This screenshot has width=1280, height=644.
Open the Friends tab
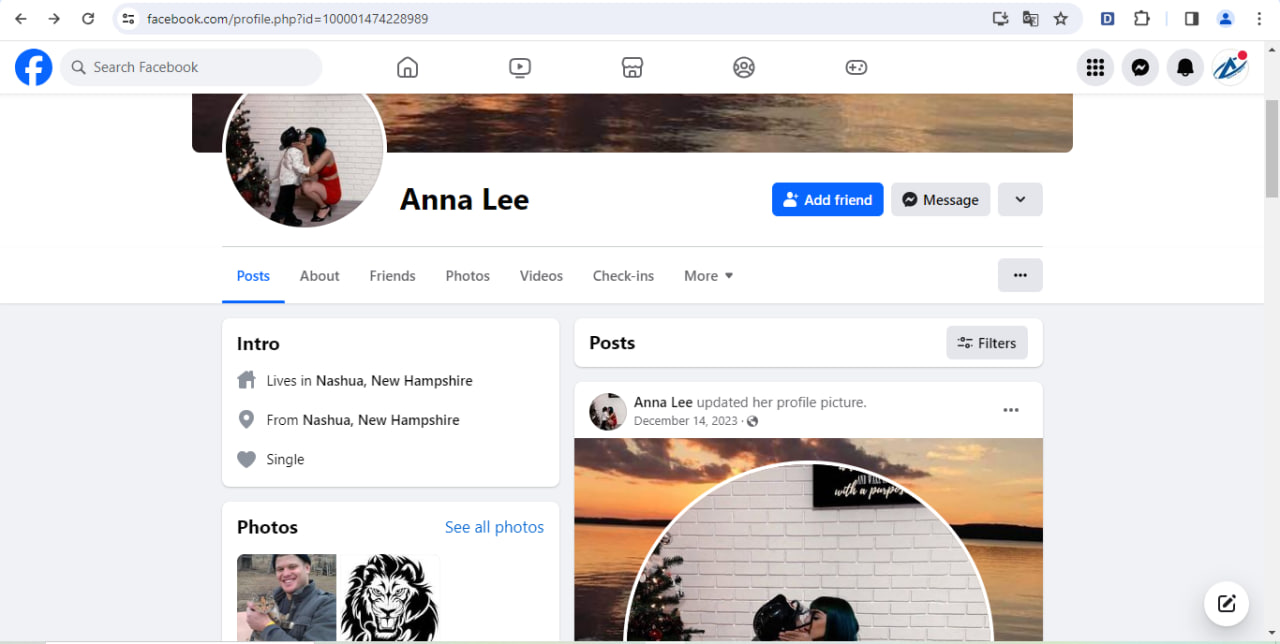point(392,276)
